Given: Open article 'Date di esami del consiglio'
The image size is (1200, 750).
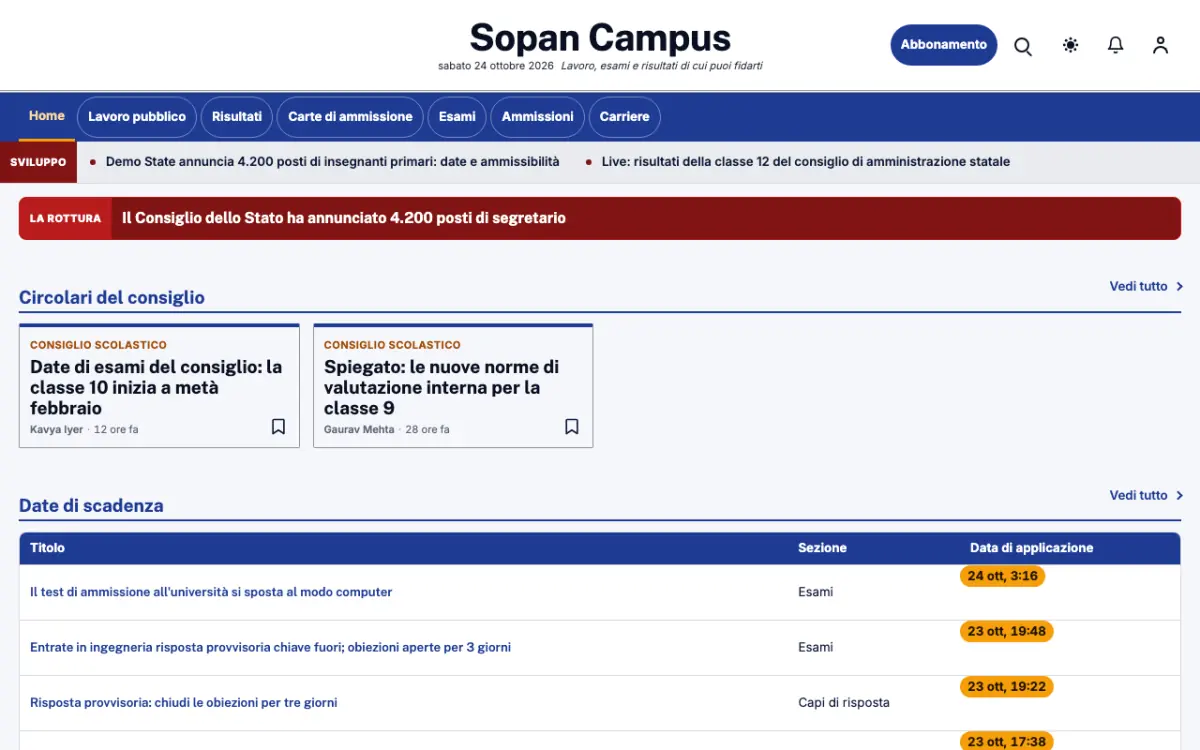Looking at the screenshot, I should [156, 387].
